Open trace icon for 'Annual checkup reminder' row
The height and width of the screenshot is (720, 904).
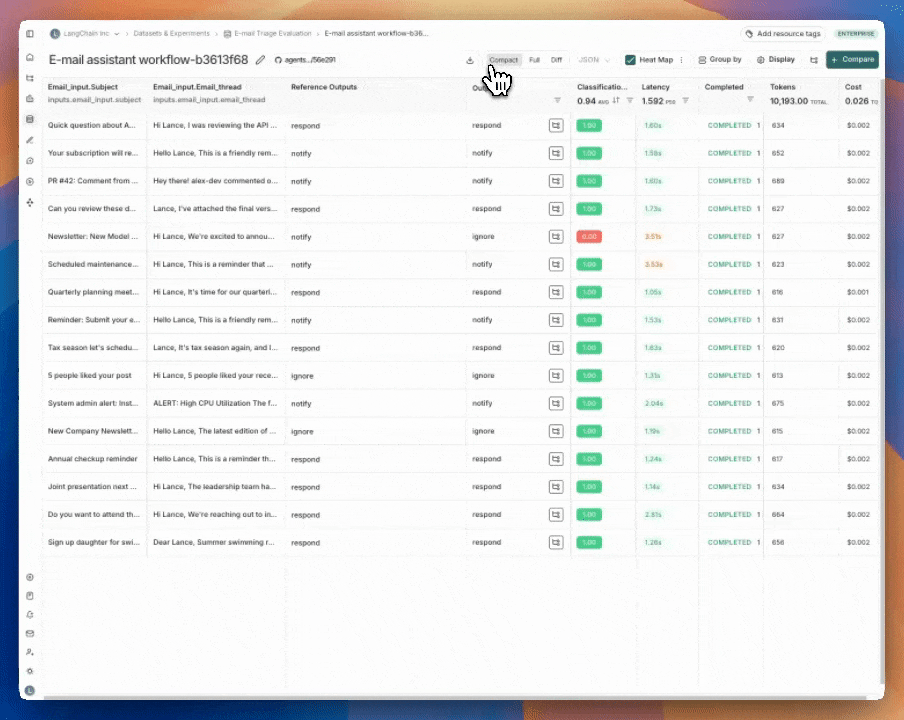[x=556, y=459]
